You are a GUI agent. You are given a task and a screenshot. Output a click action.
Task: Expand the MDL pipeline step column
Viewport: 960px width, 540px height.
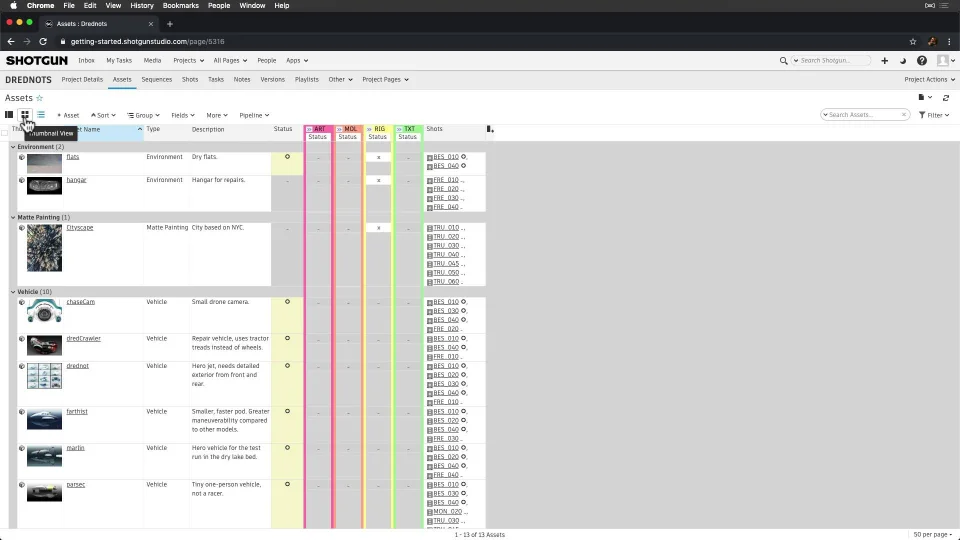pyautogui.click(x=339, y=129)
